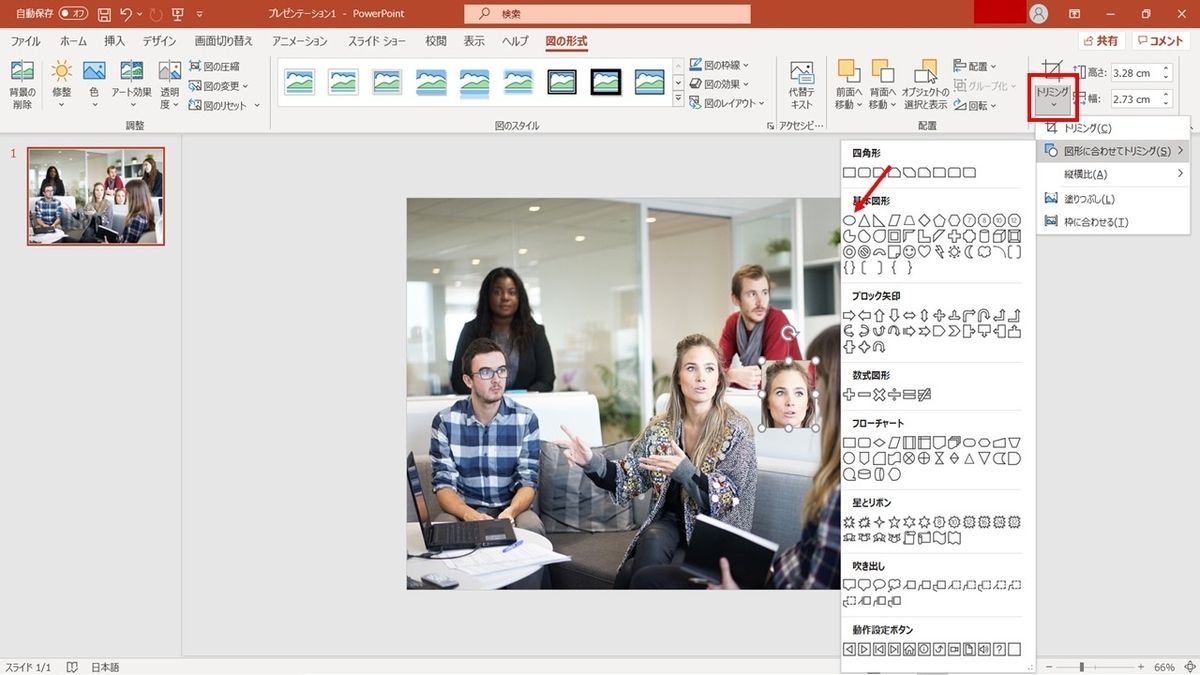Viewport: 1200px width, 675px height.
Task: Click the 共有 share button
Action: [x=1100, y=41]
